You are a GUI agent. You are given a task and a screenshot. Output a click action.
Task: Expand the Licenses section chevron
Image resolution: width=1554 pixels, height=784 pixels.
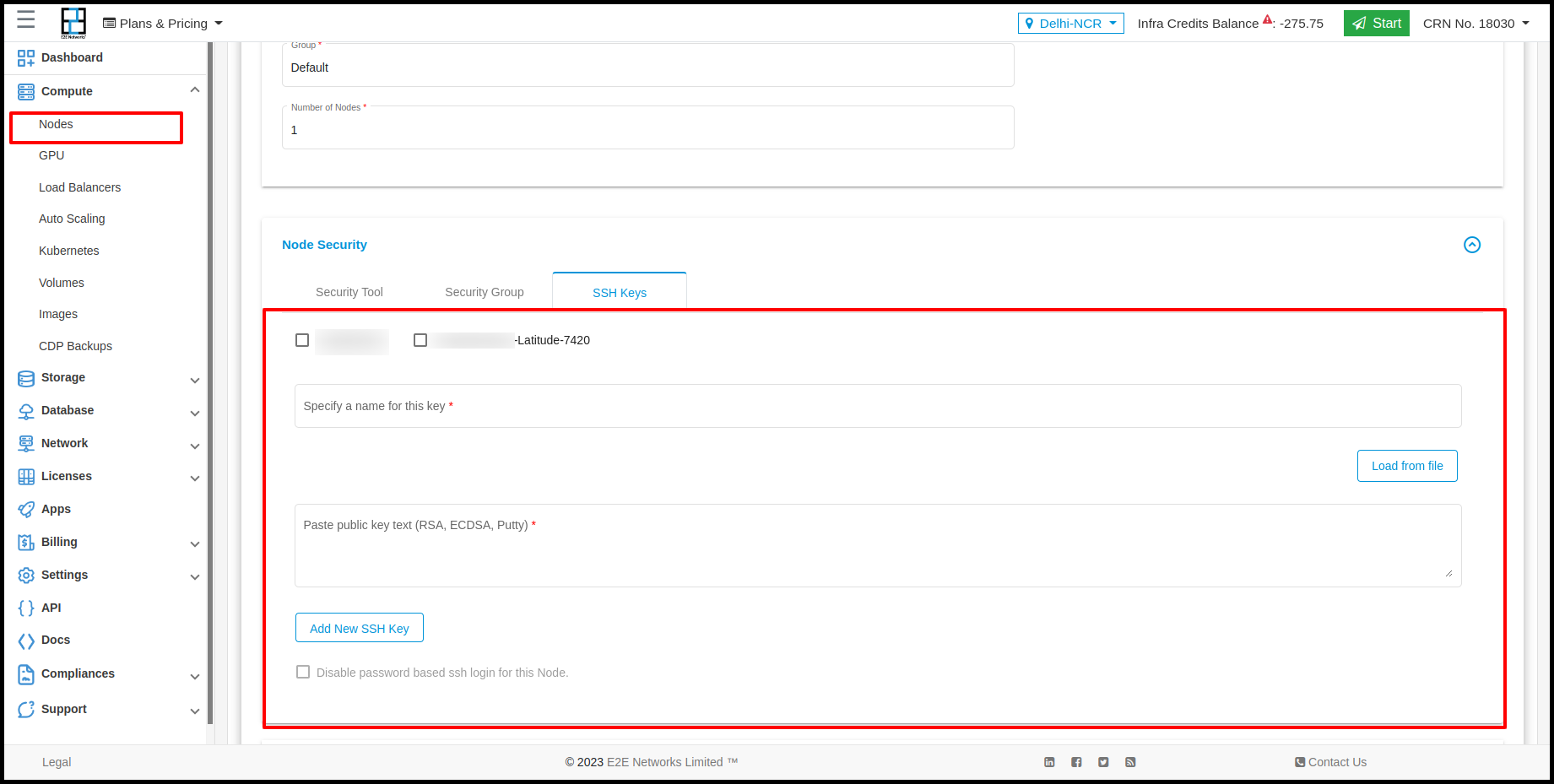coord(195,479)
